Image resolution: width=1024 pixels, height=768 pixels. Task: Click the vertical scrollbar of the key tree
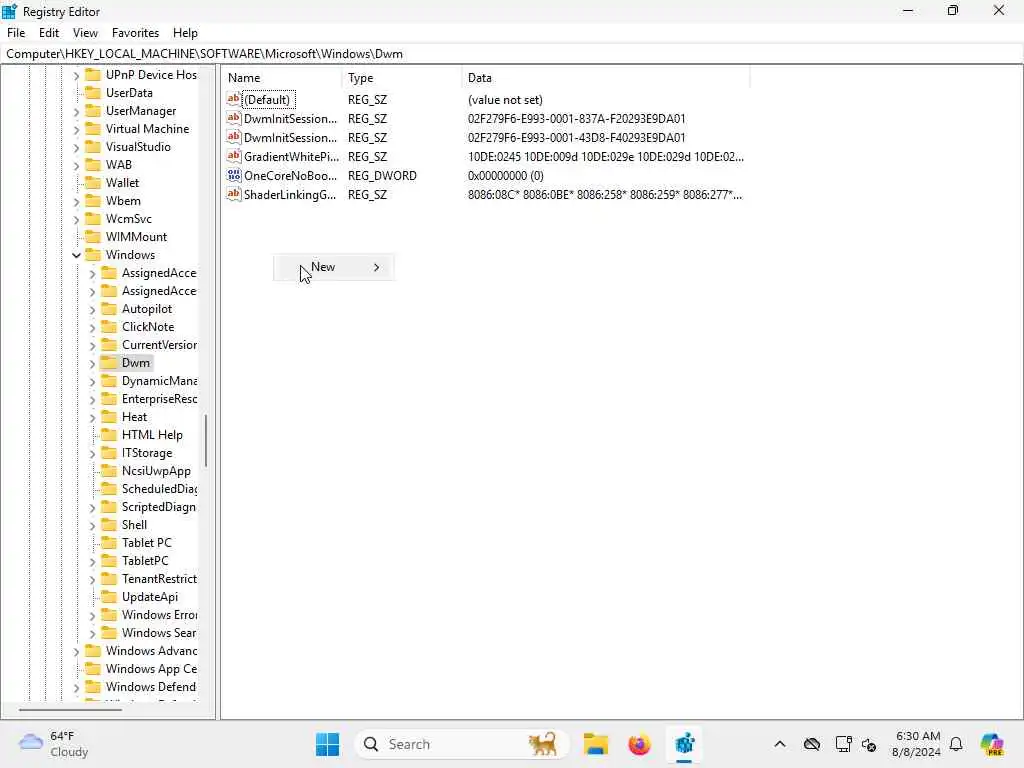(206, 441)
